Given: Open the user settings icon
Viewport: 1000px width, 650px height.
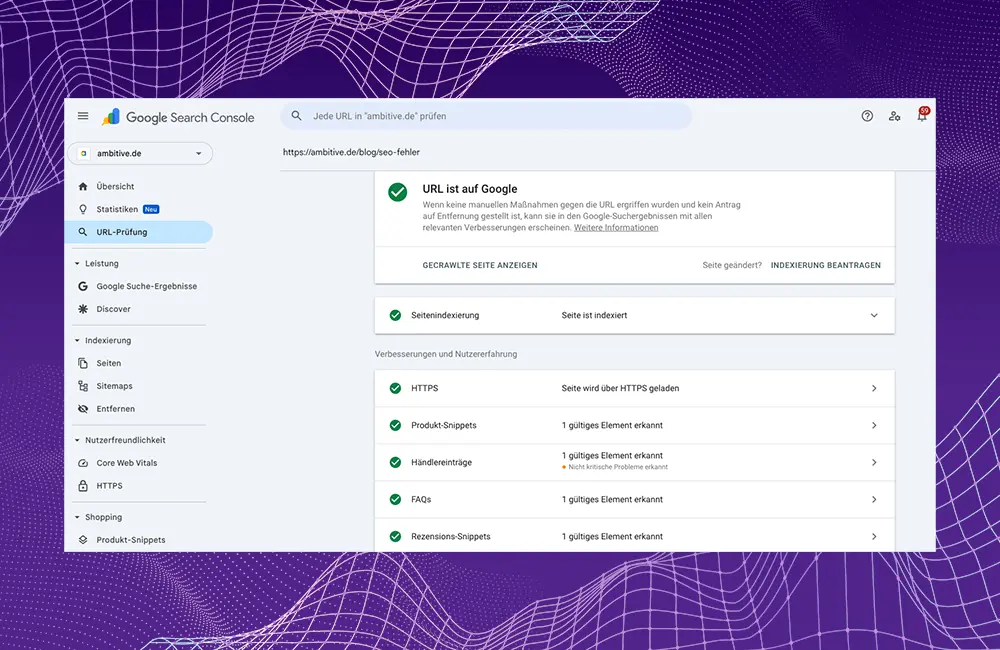Looking at the screenshot, I should pyautogui.click(x=894, y=116).
